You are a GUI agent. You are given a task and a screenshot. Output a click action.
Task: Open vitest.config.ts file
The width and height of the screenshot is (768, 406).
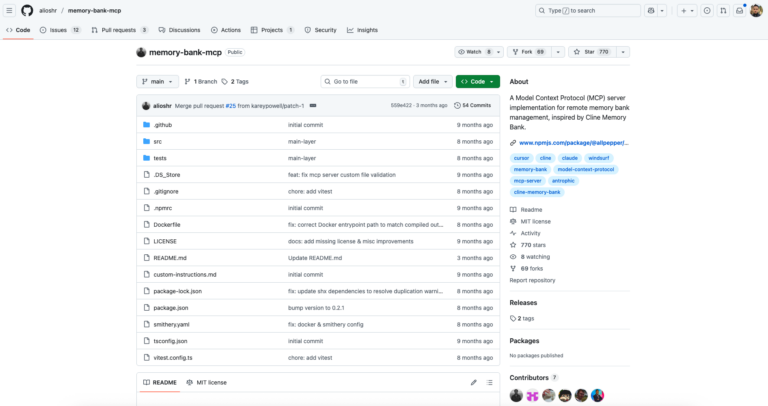173,358
